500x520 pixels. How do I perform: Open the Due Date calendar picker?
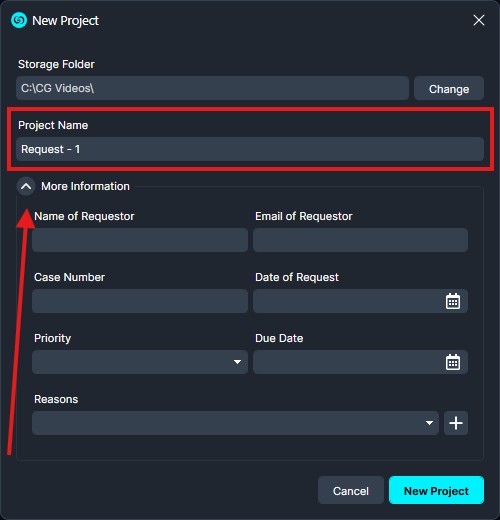pyautogui.click(x=453, y=362)
